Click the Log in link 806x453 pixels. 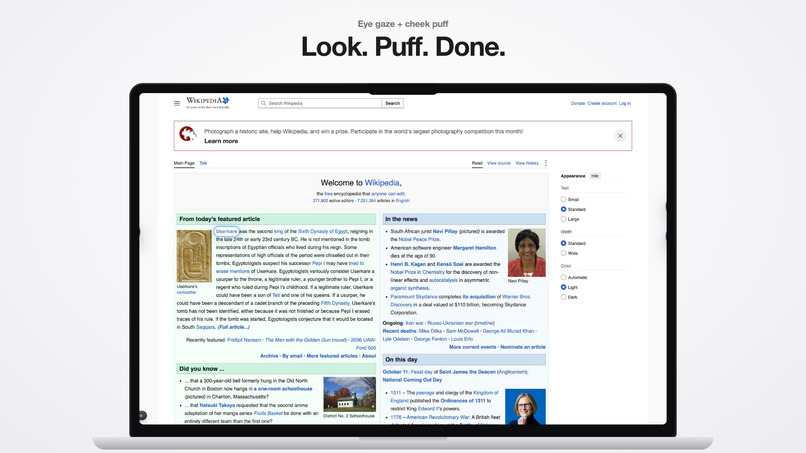coord(625,103)
